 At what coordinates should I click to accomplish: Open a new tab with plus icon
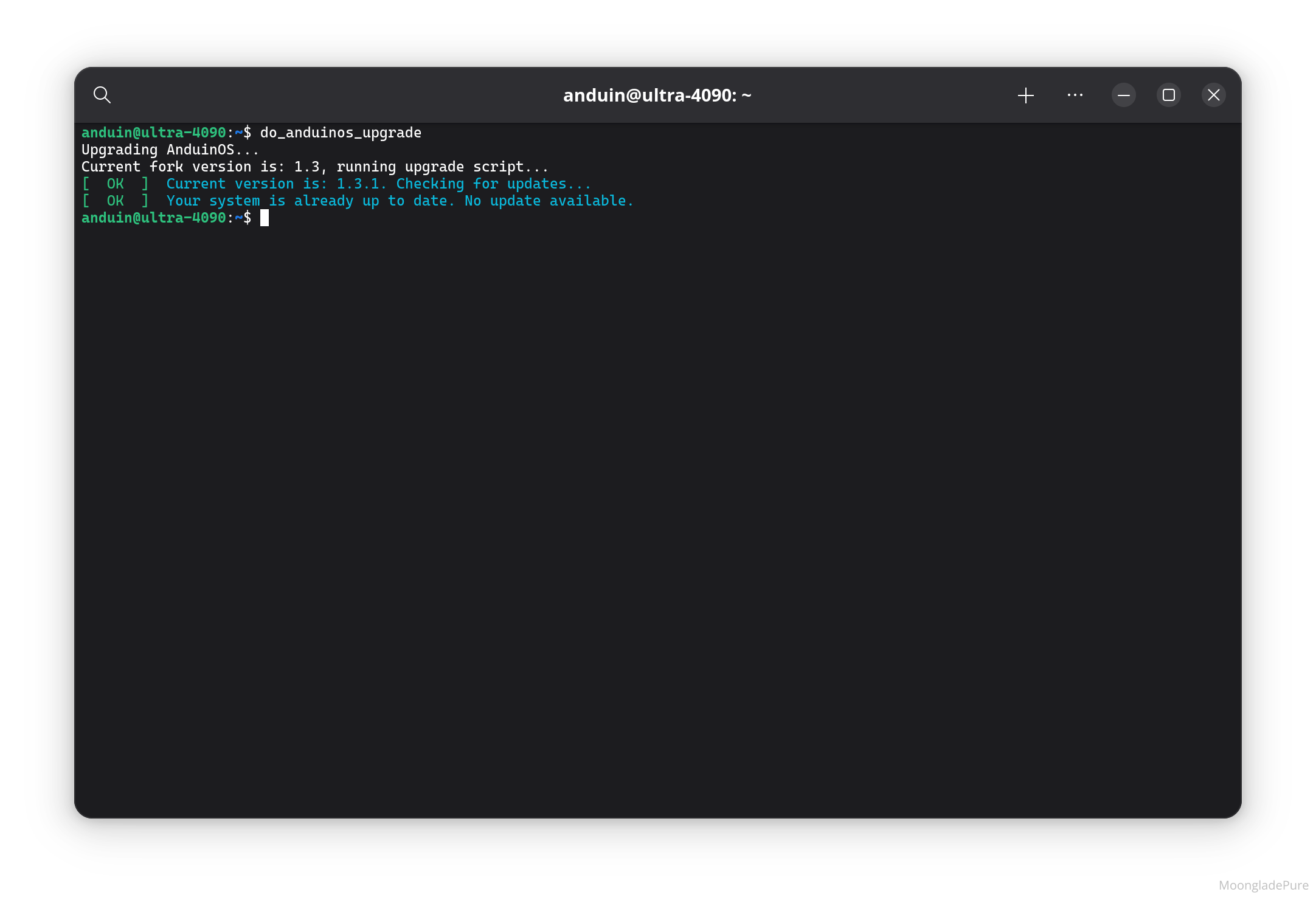[1025, 95]
